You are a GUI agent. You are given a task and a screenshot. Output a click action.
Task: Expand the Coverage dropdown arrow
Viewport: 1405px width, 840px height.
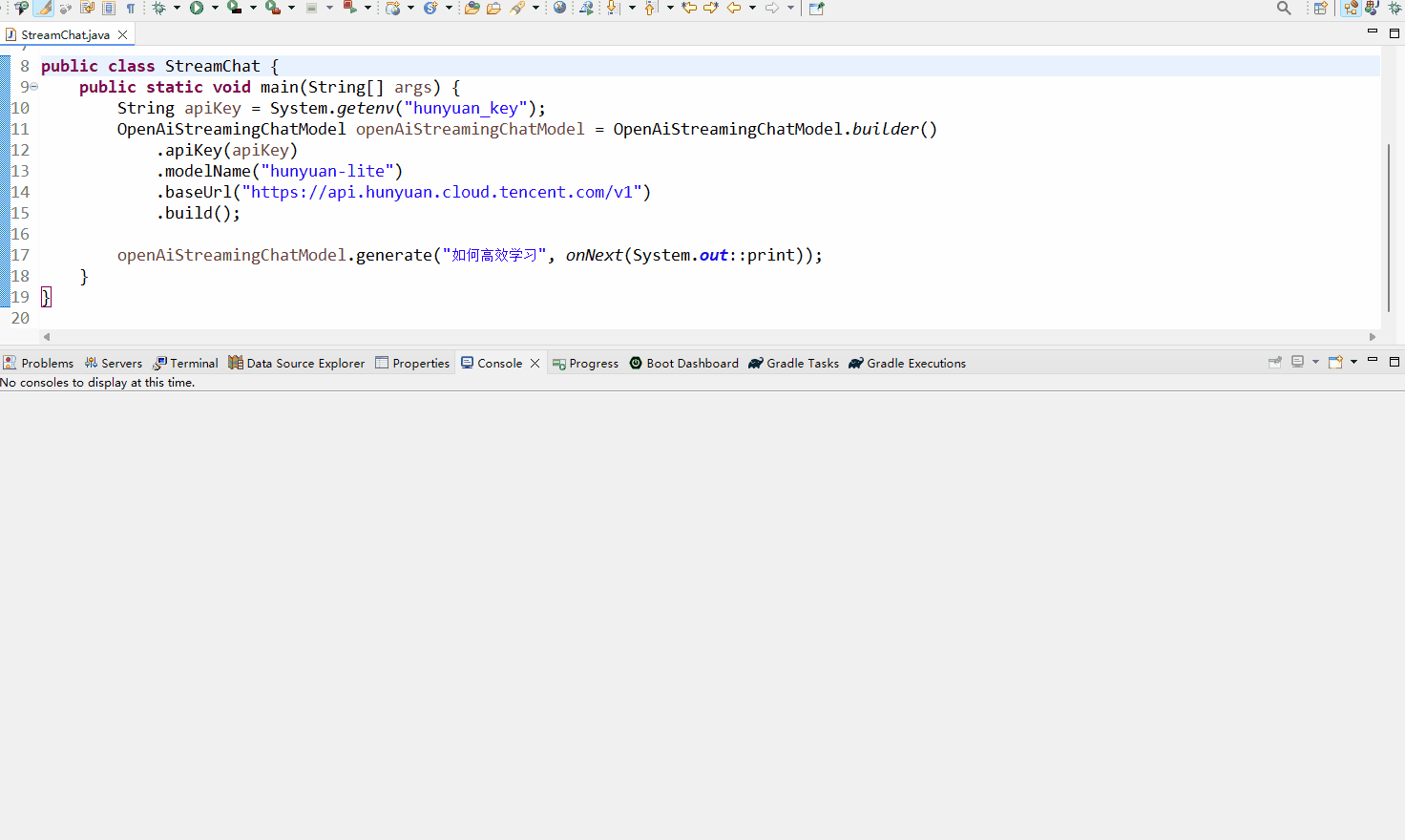pyautogui.click(x=253, y=8)
